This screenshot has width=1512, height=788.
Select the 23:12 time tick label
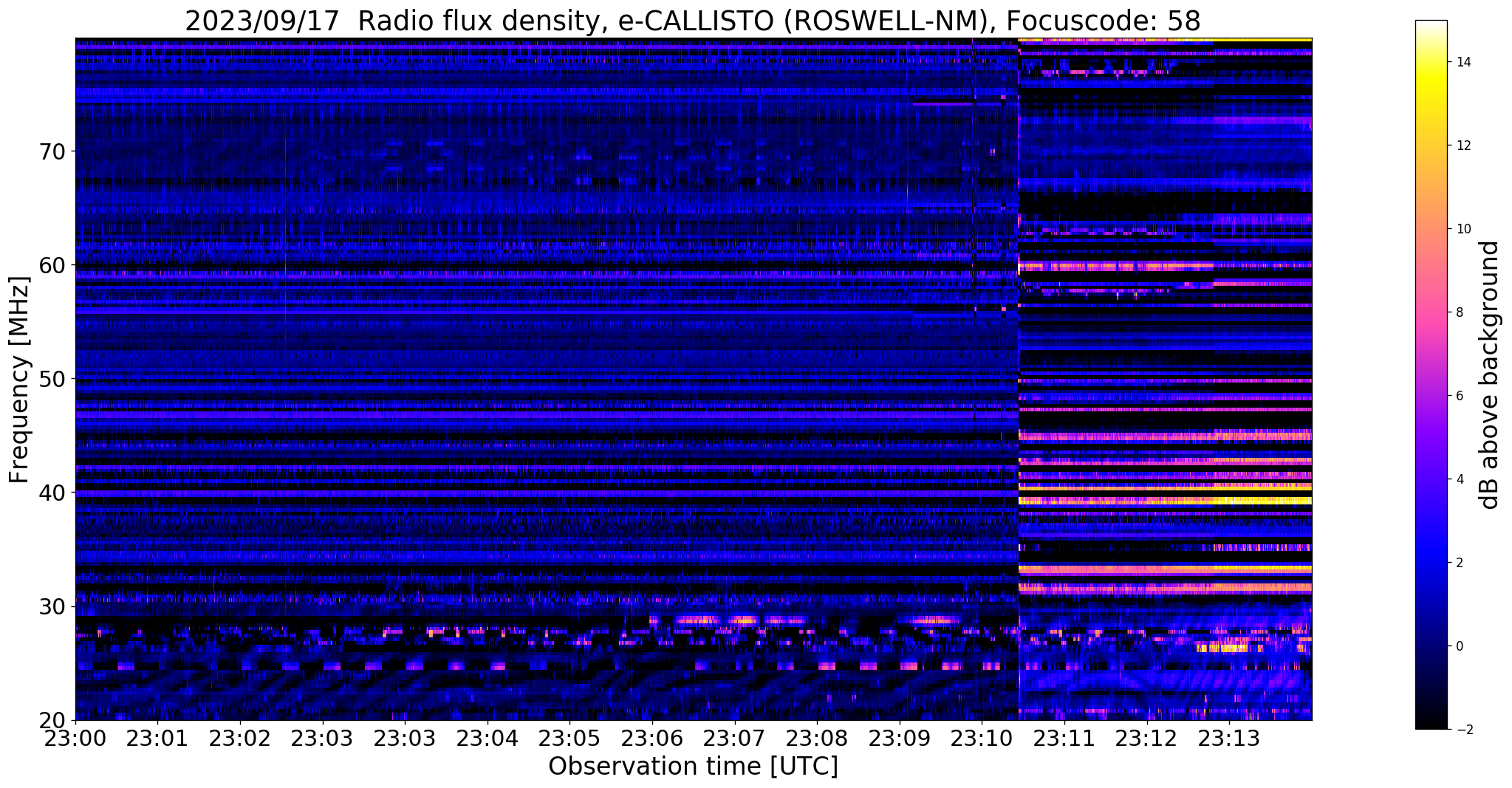coord(1147,738)
